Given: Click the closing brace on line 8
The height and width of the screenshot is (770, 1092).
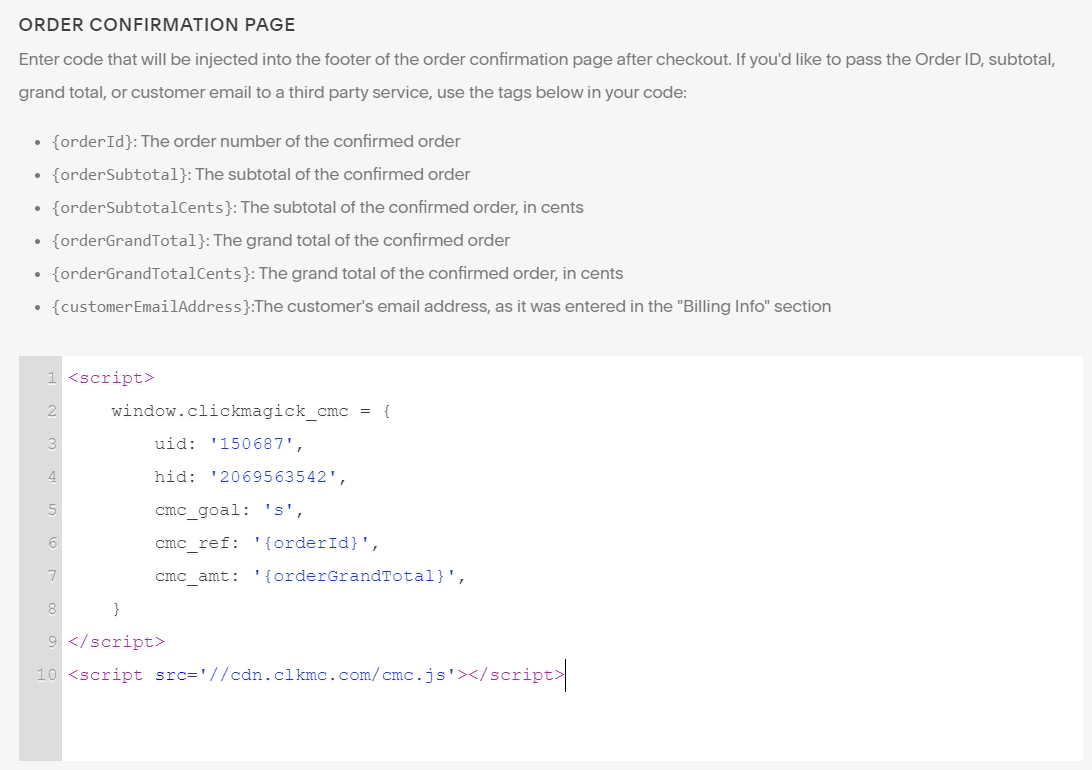Looking at the screenshot, I should click(x=117, y=609).
